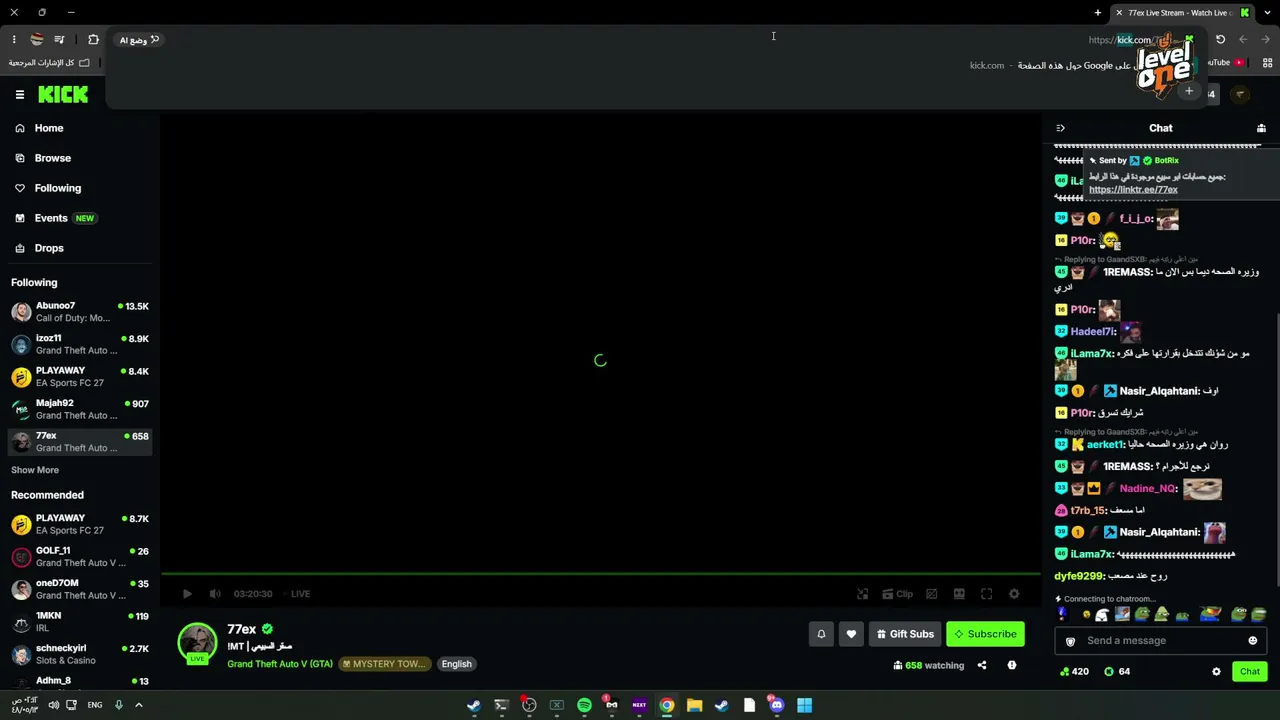The height and width of the screenshot is (720, 1280).
Task: Mute the stream volume
Action: pos(215,594)
